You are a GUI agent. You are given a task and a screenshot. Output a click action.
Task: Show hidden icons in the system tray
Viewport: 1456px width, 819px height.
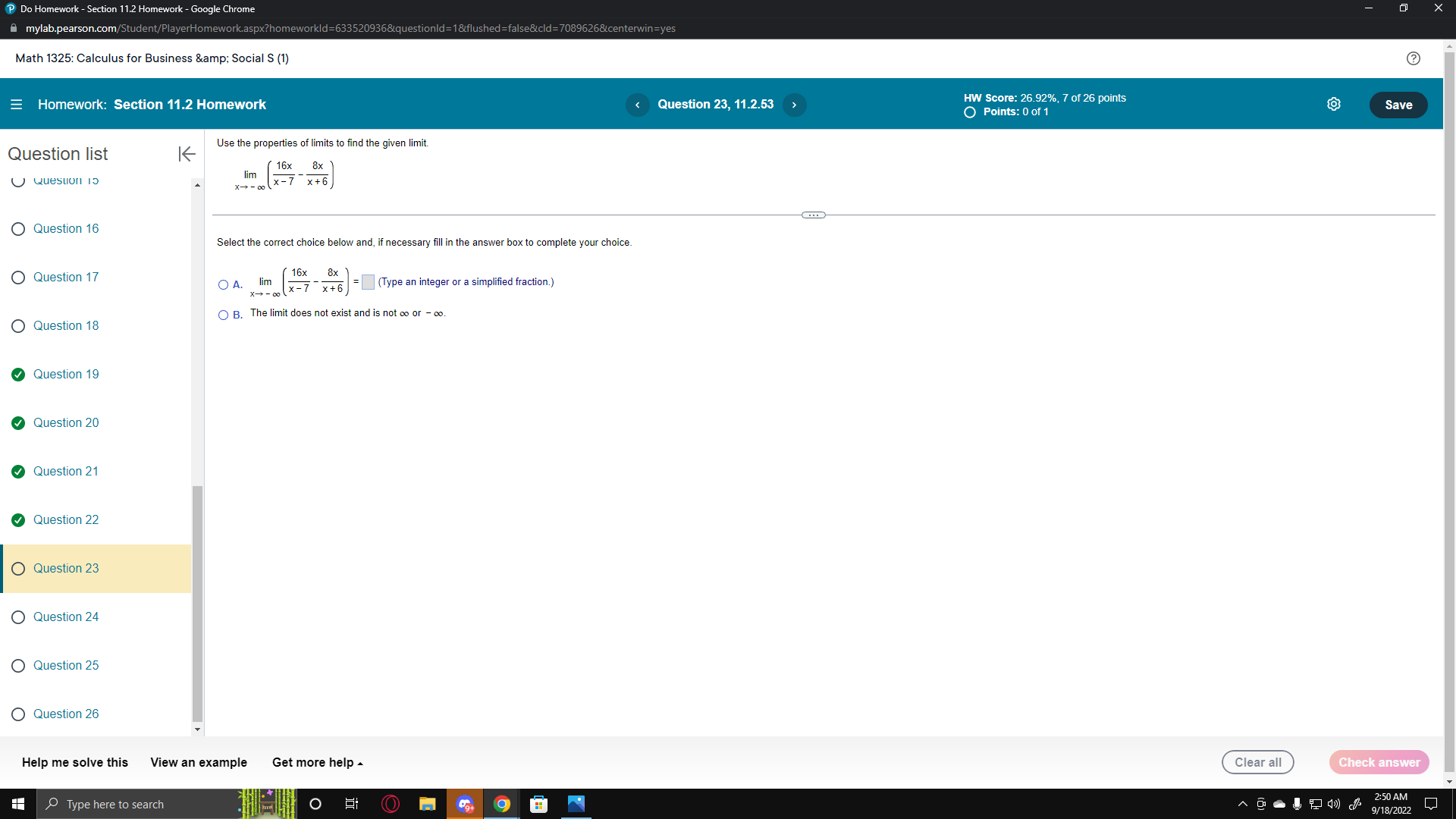click(x=1241, y=804)
